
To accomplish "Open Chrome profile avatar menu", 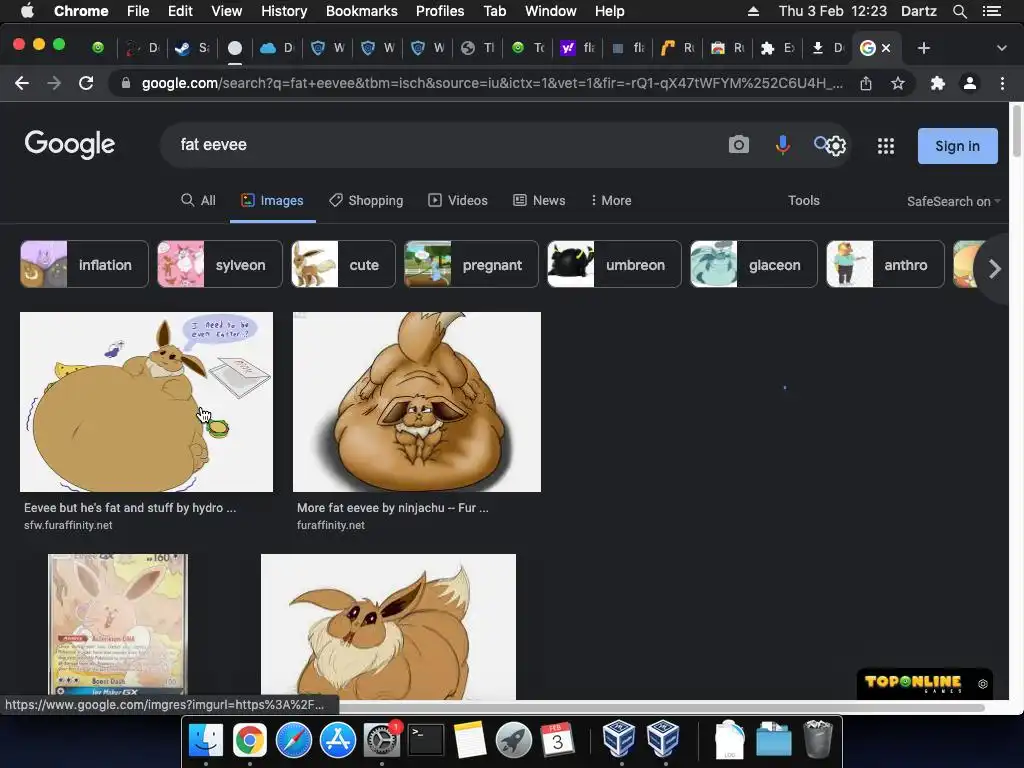I will tap(970, 83).
